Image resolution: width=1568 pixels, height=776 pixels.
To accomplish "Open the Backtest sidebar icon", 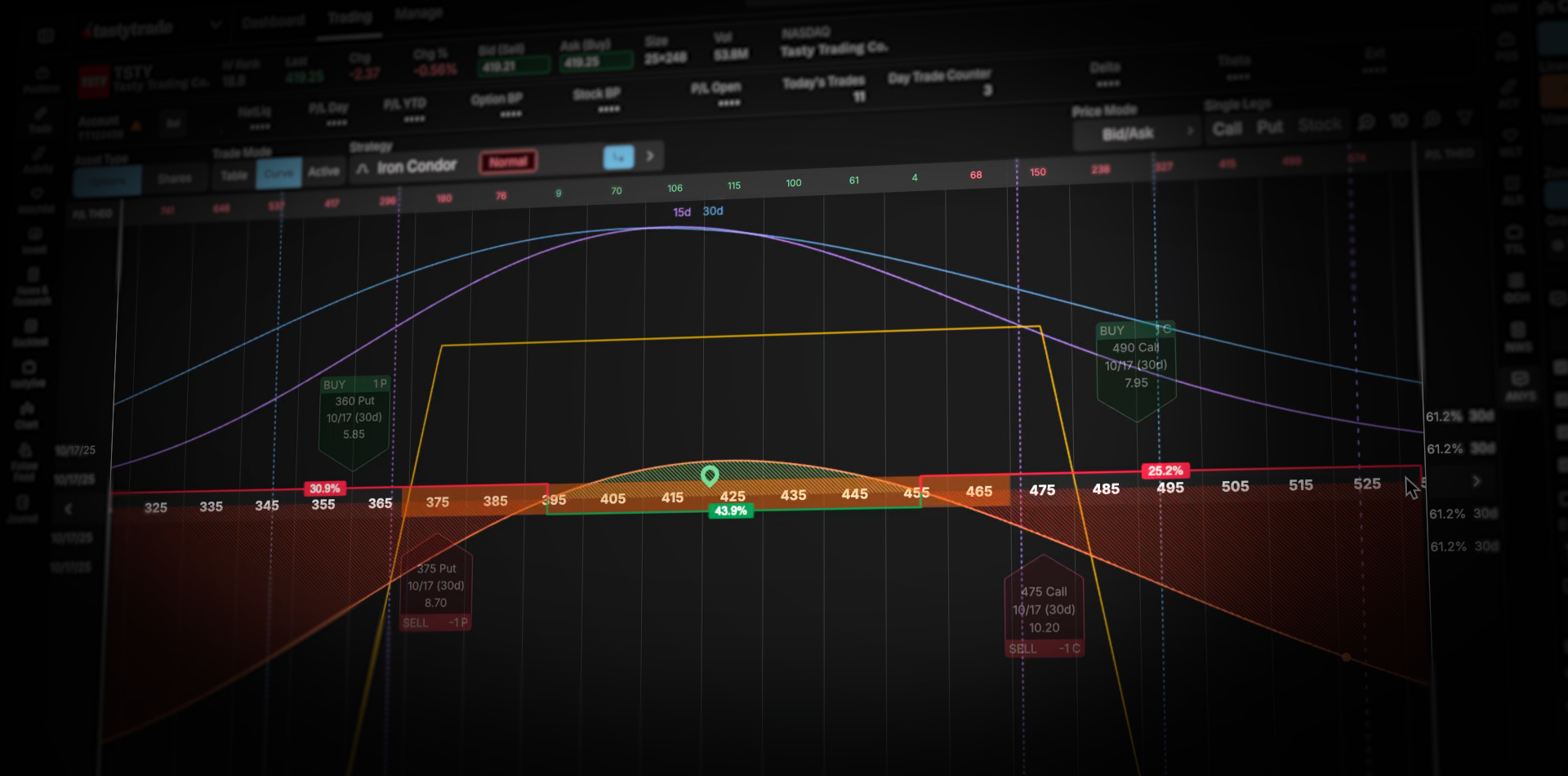I will (32, 326).
